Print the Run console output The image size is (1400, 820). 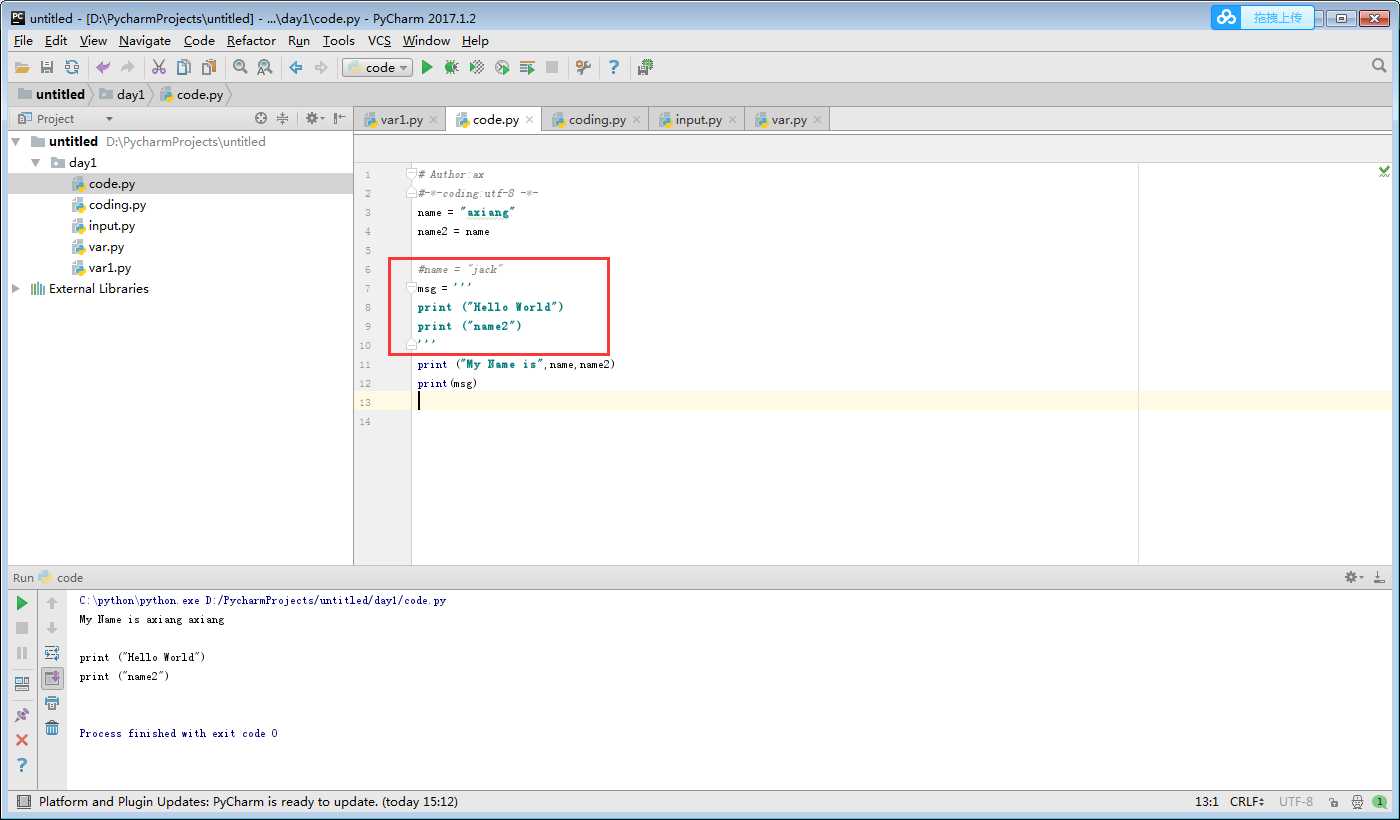tap(52, 703)
